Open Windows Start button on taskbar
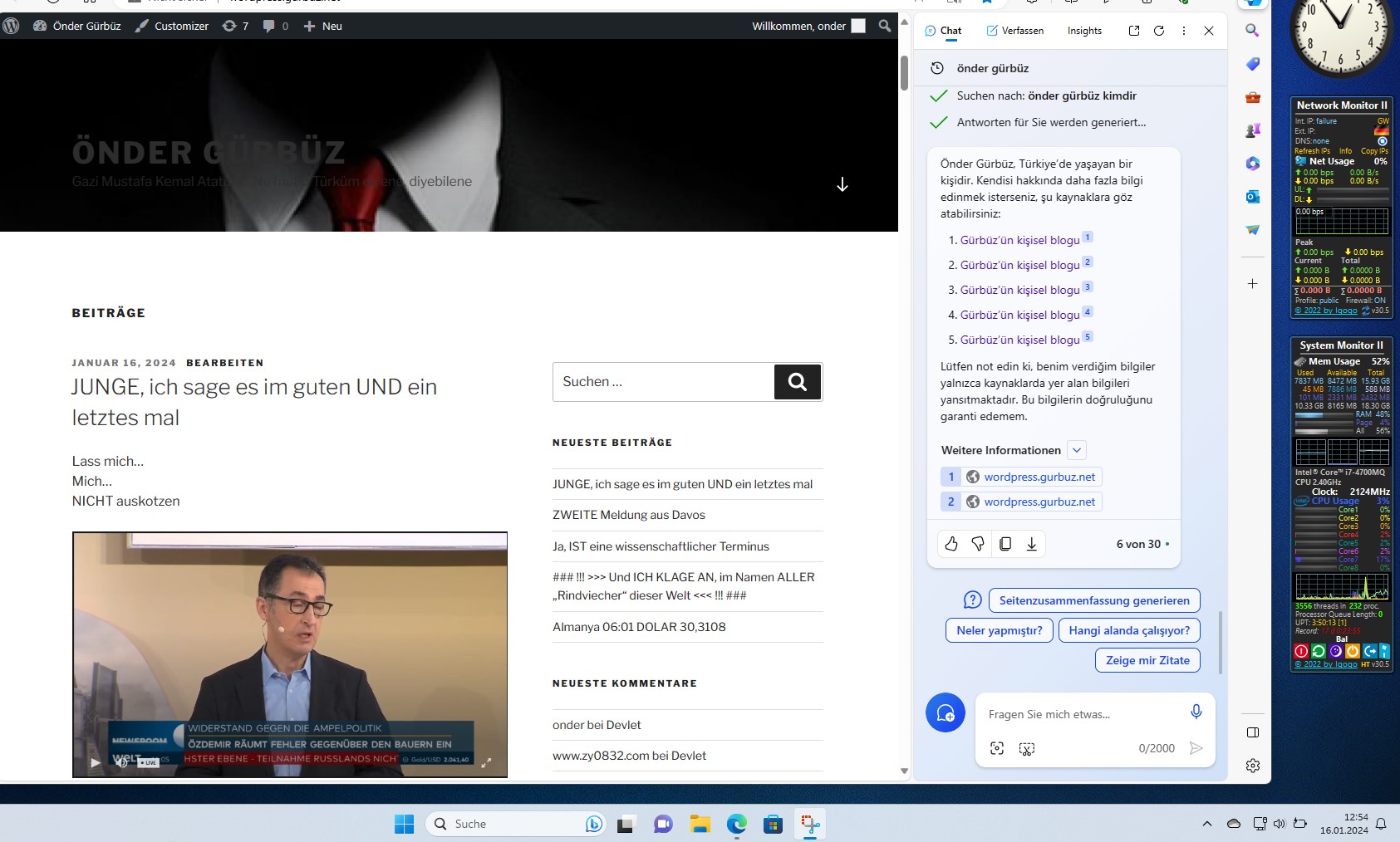The image size is (1400, 842). [404, 824]
